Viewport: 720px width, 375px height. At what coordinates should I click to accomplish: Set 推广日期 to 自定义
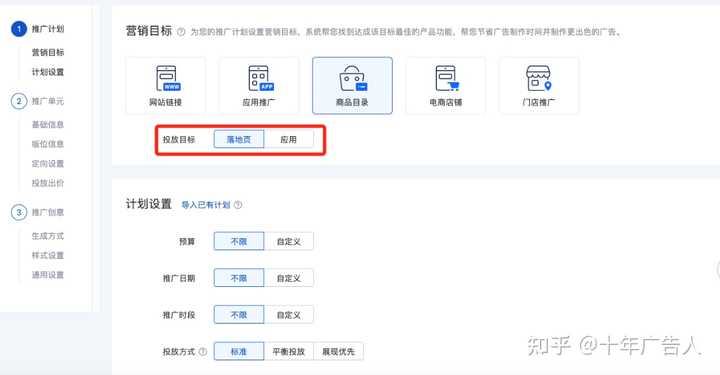pyautogui.click(x=289, y=278)
